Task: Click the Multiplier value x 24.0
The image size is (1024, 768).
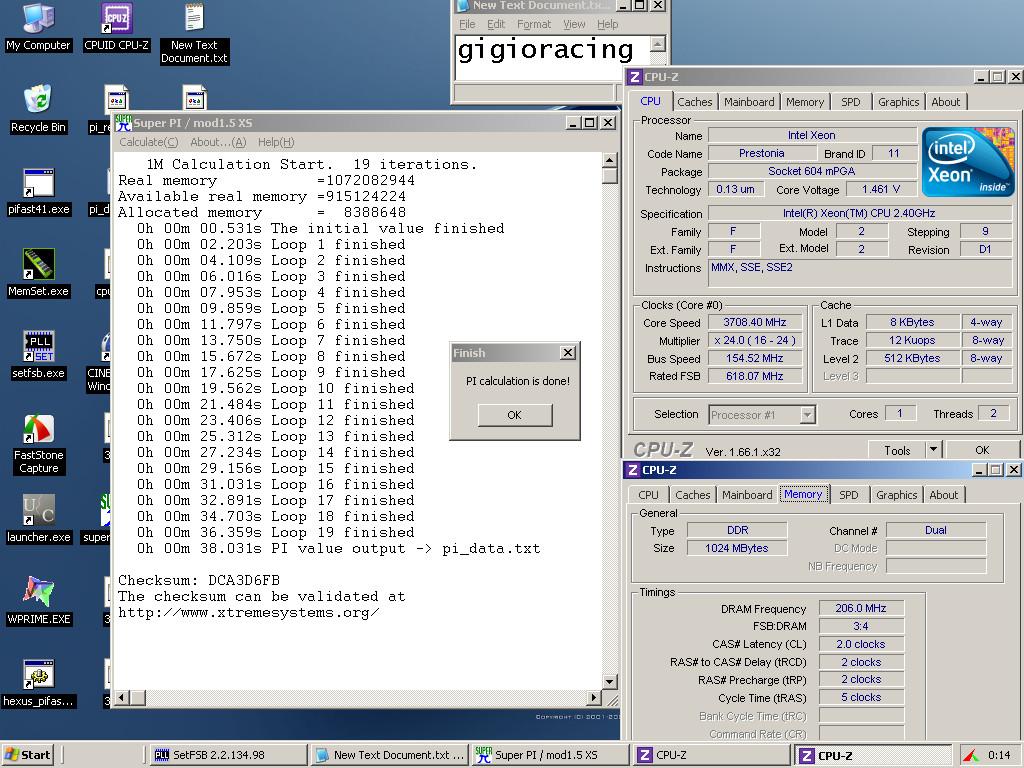Action: pos(754,341)
